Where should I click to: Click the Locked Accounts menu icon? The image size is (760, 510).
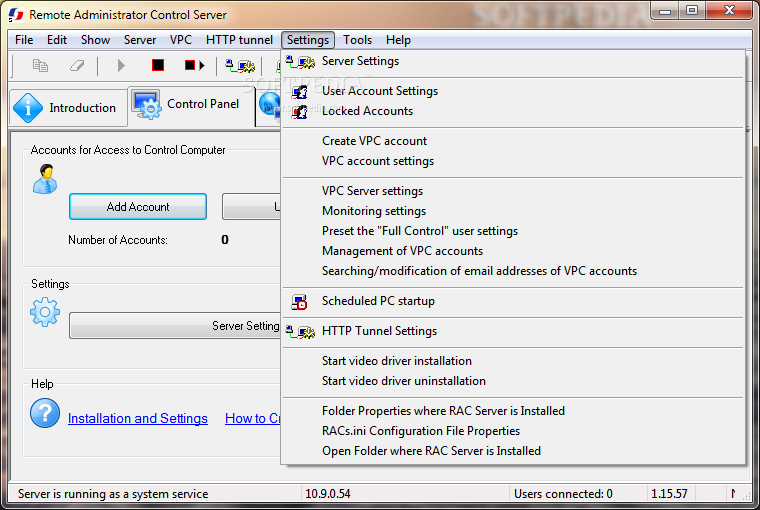300,112
